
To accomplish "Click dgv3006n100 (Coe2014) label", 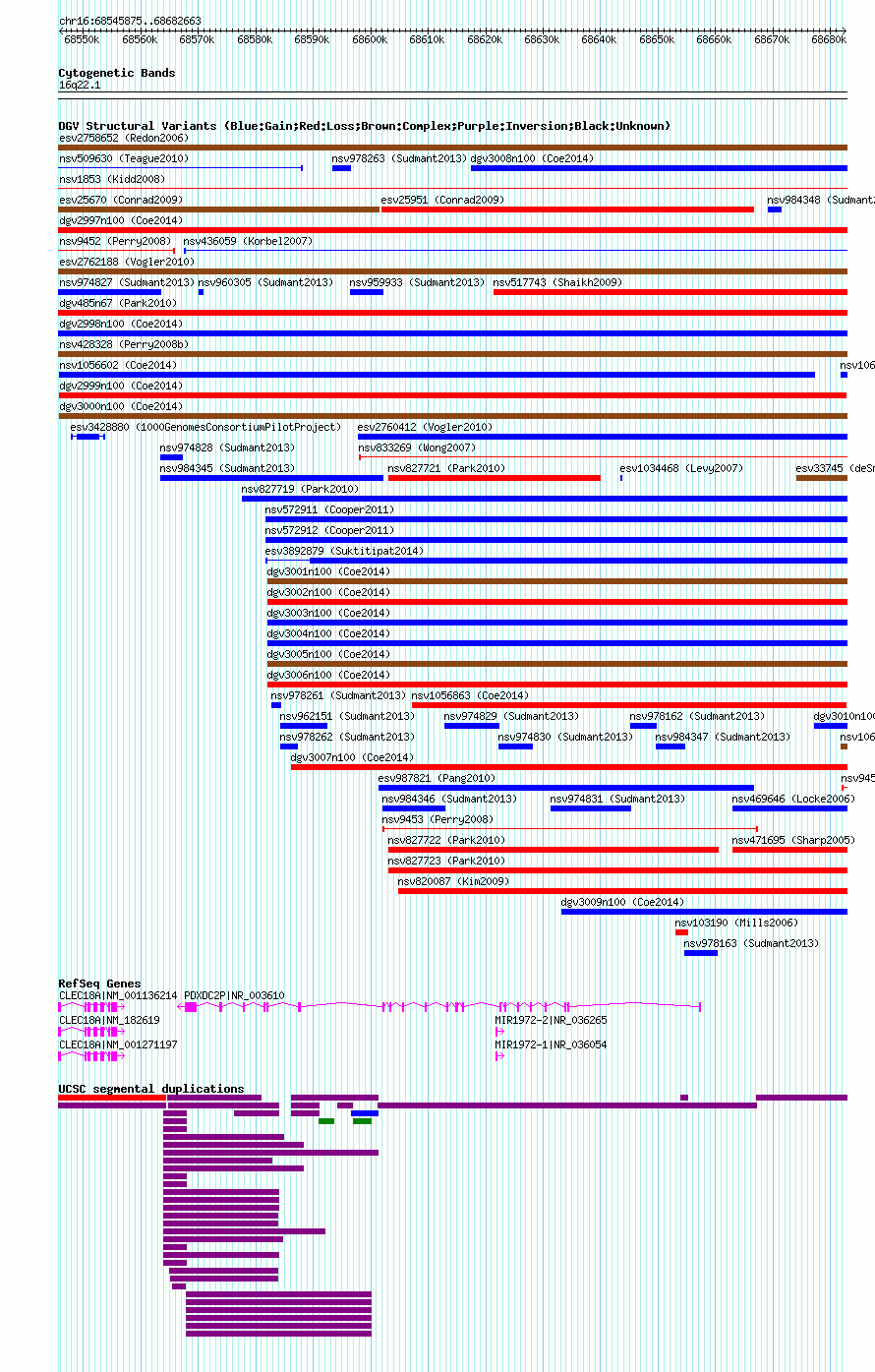I will (x=328, y=675).
